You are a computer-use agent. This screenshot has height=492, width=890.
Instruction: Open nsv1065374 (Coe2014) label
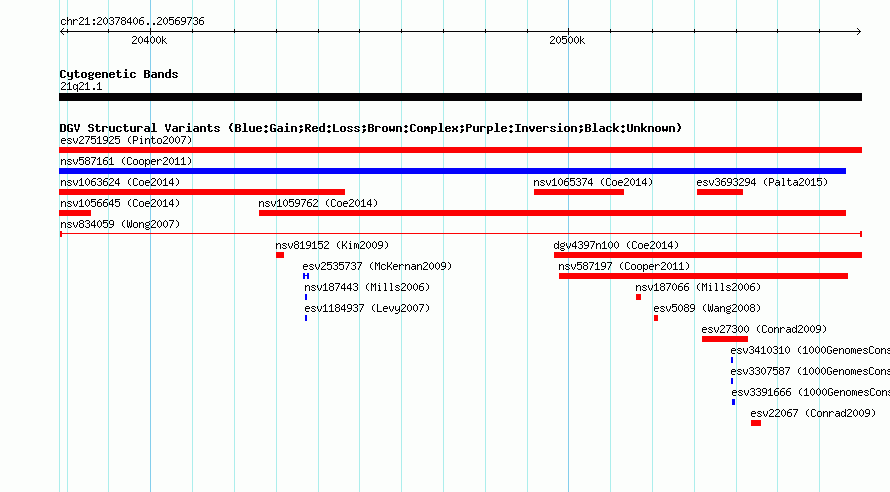click(x=593, y=182)
